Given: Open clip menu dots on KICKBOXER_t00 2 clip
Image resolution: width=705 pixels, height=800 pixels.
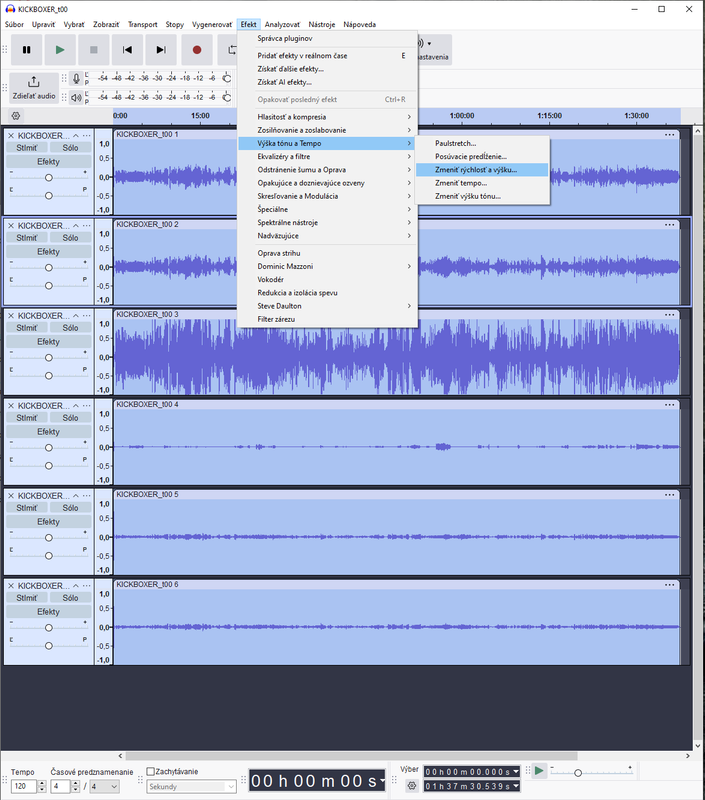Looking at the screenshot, I should (x=669, y=225).
